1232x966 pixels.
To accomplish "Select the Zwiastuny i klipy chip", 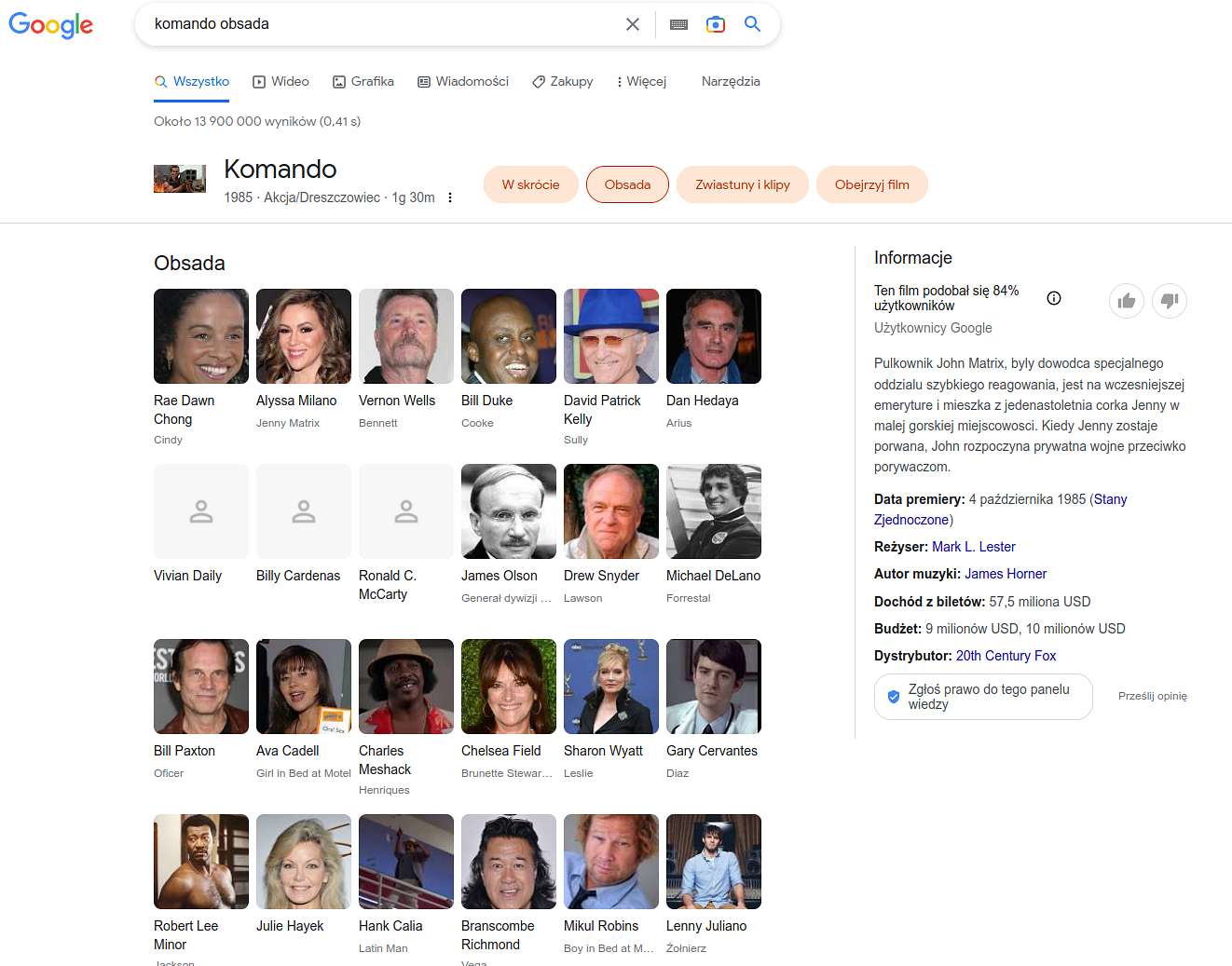I will [743, 184].
